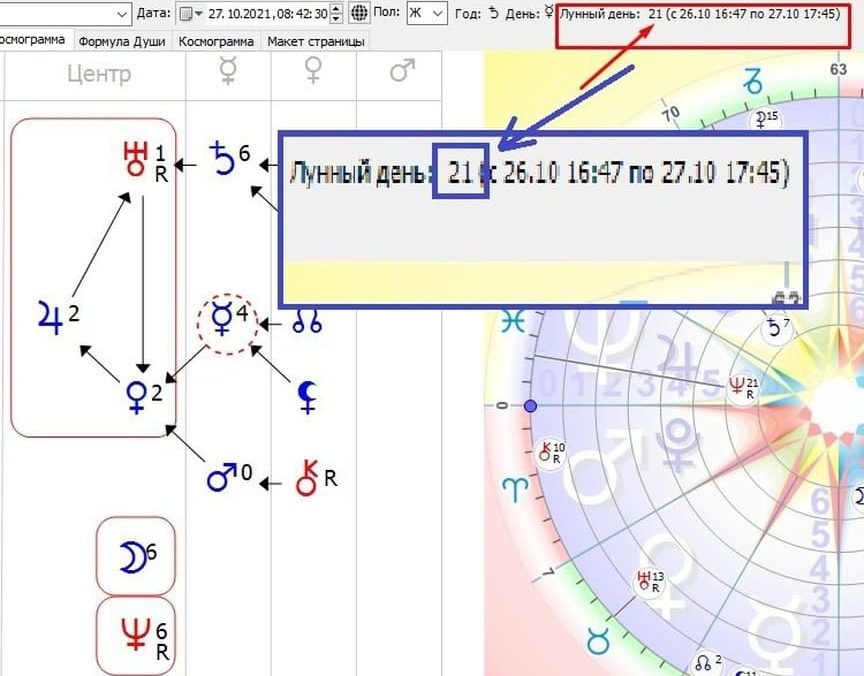
Task: Click the date and time field
Action: tap(268, 13)
